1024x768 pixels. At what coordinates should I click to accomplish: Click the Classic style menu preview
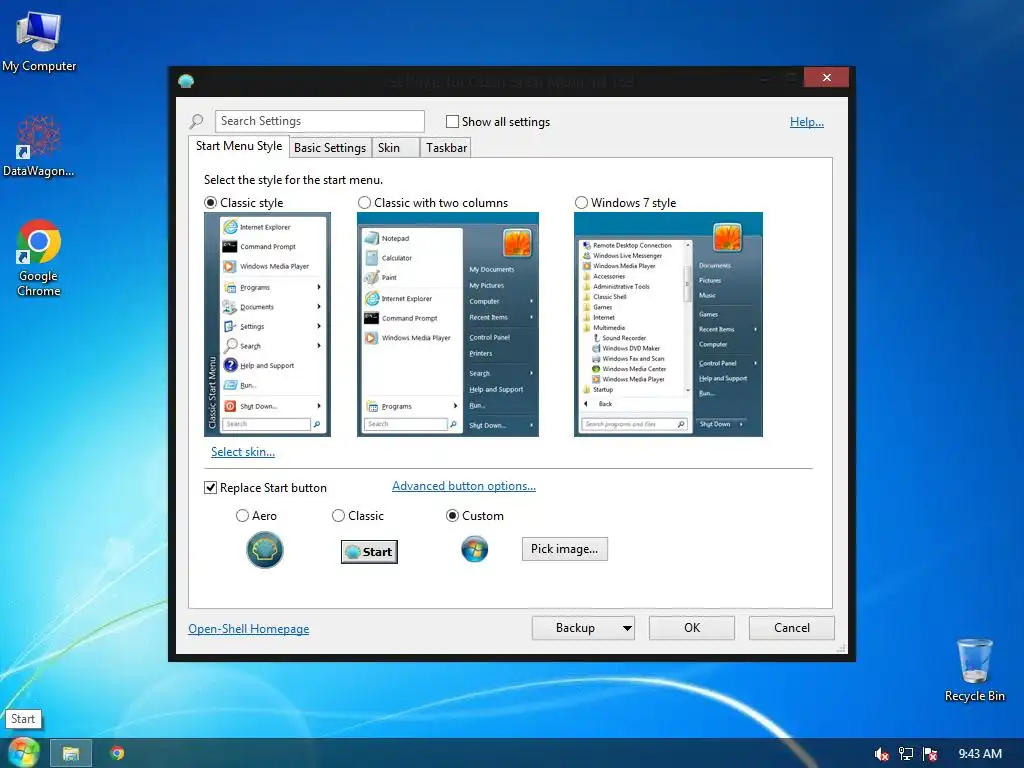point(267,325)
